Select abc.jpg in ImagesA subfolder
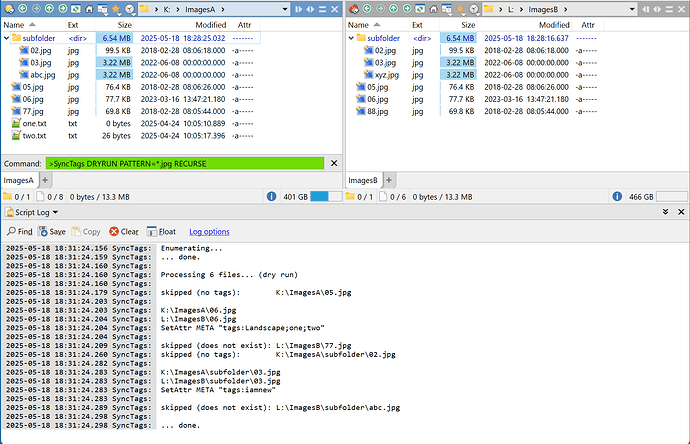The image size is (690, 444). coord(43,75)
